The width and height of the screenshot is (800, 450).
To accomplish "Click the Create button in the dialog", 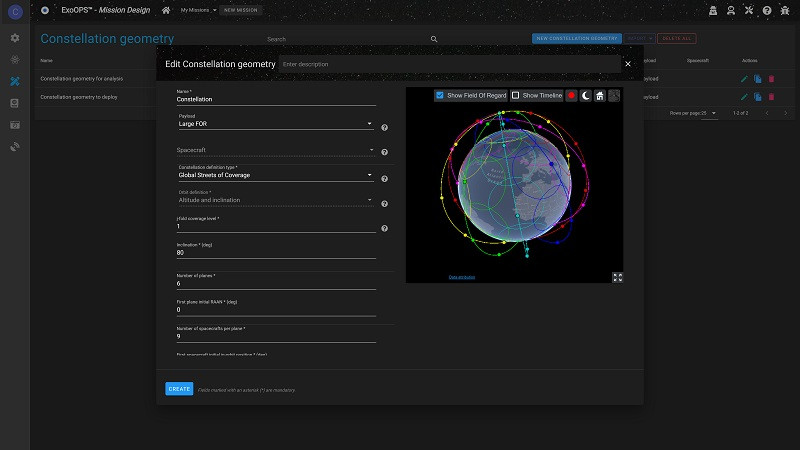I will 179,389.
